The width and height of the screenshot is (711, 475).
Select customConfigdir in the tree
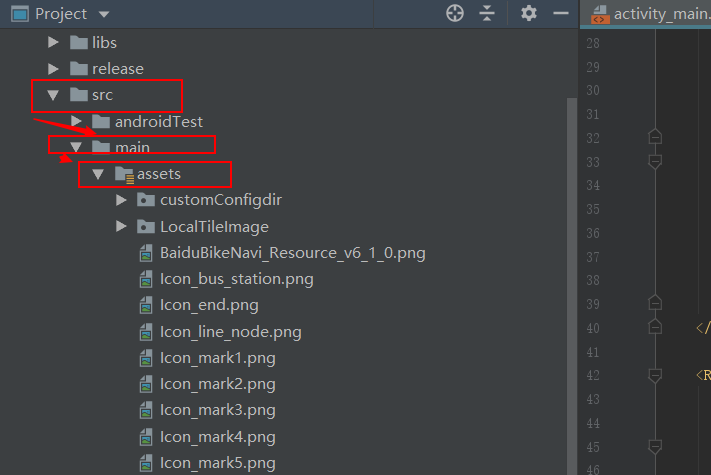click(221, 200)
